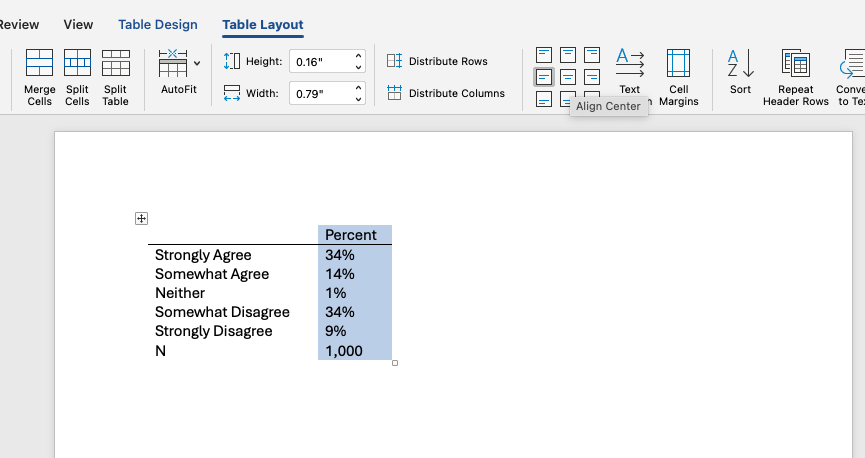This screenshot has height=458, width=865.
Task: Change the Text Direction
Action: point(629,64)
